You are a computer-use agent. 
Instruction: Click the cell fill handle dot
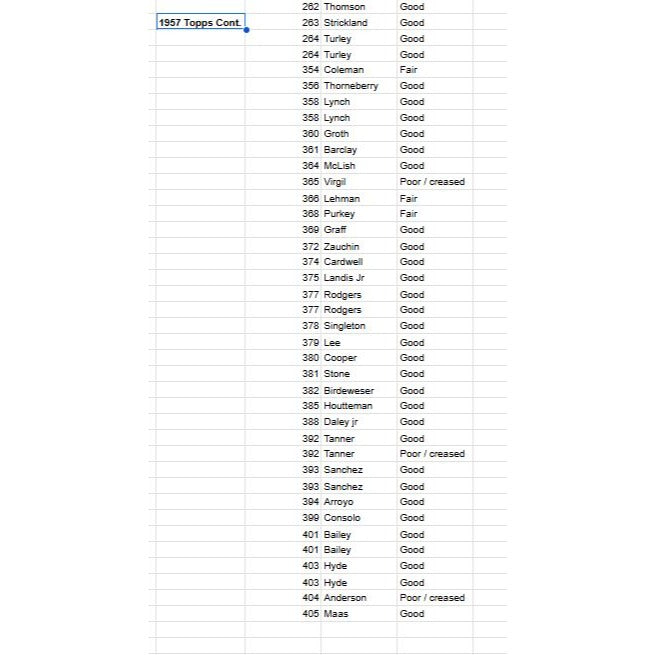coord(246,30)
